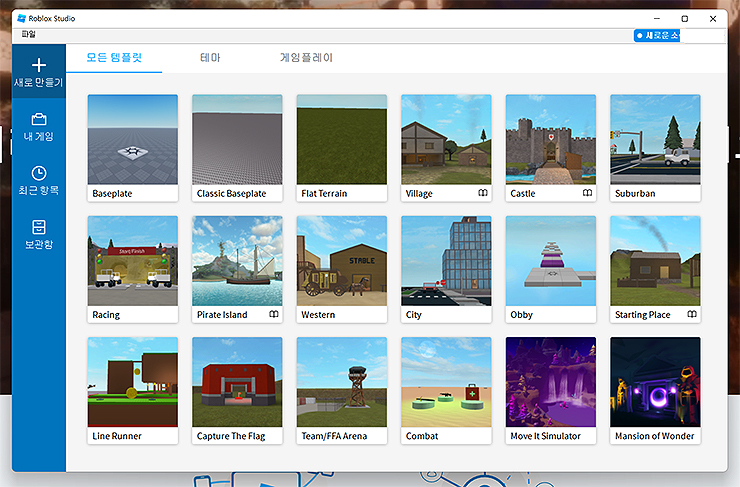Select the Suburban template thumbnail

point(655,139)
